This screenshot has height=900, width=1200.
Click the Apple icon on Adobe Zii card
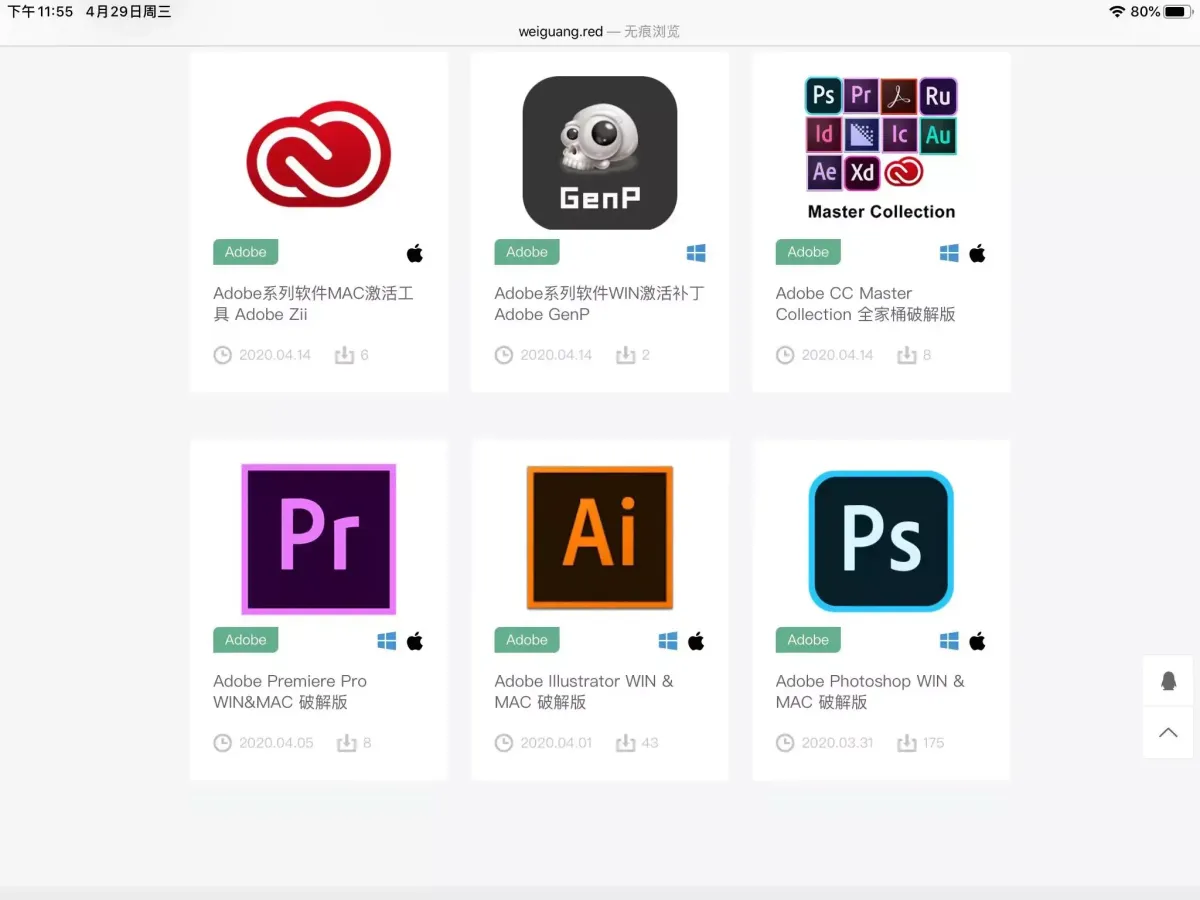(415, 253)
